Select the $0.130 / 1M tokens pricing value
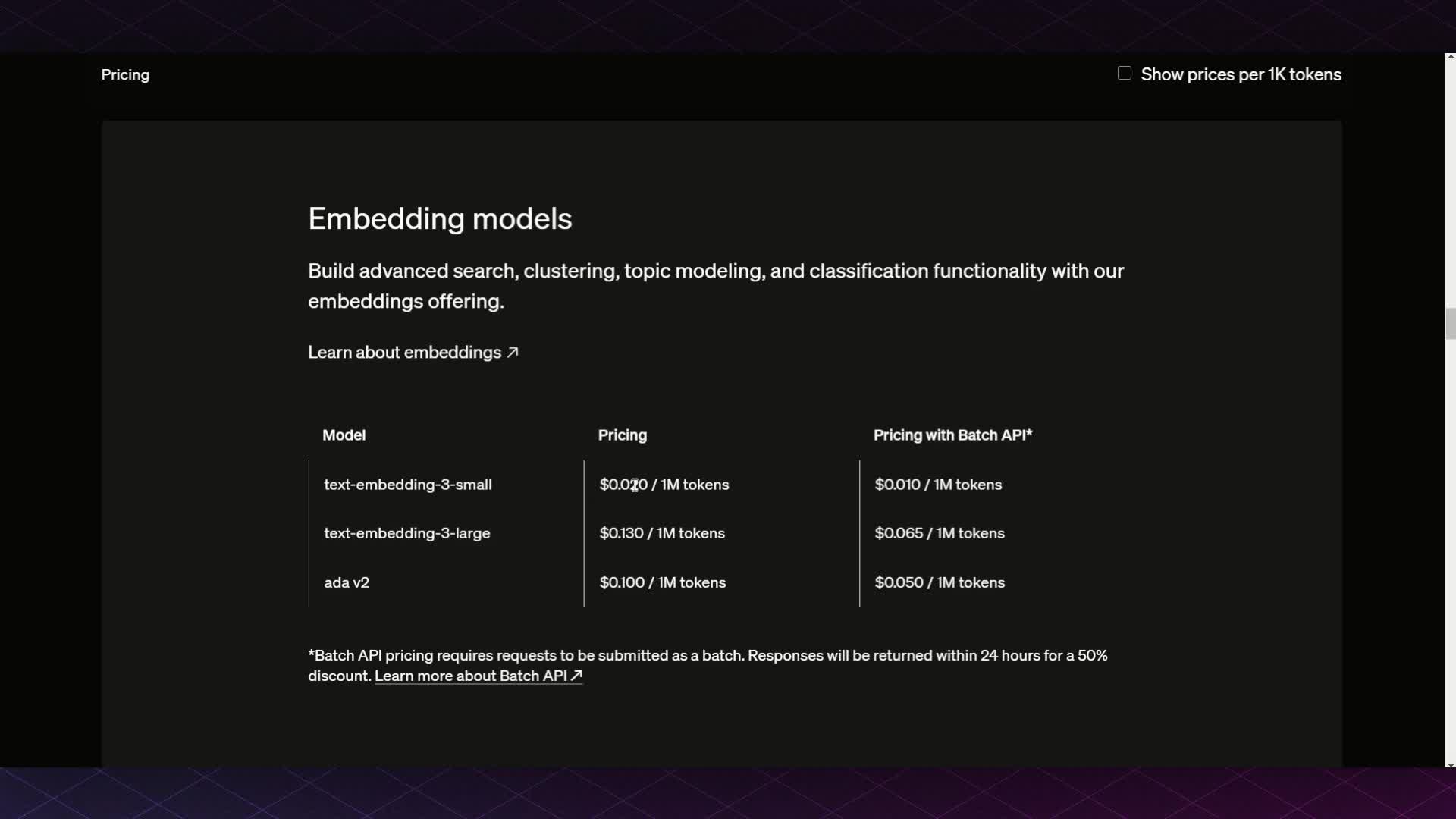1456x819 pixels. pos(661,533)
